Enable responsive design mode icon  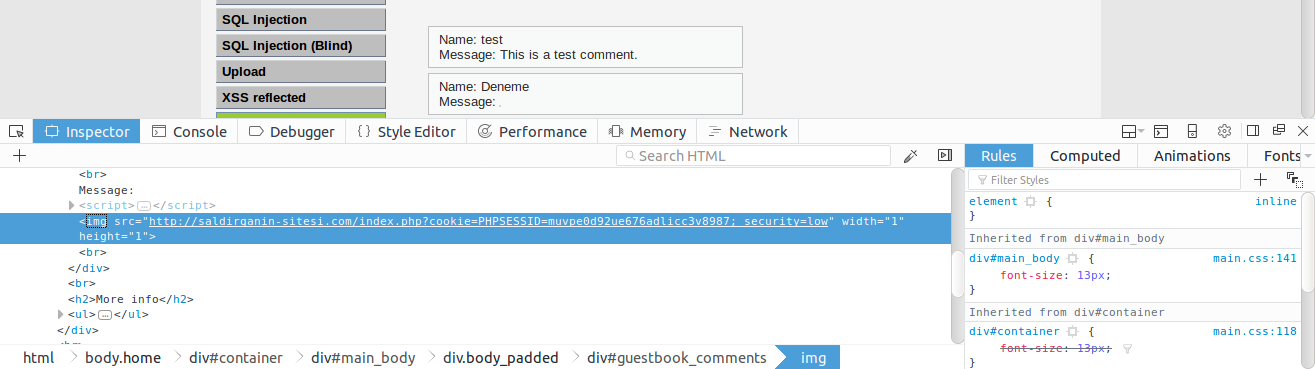pos(1192,131)
